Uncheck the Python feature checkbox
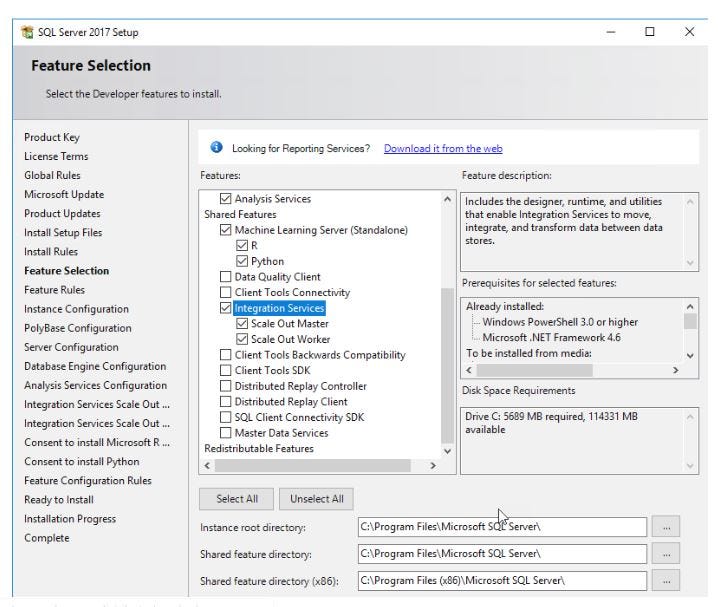 point(242,261)
